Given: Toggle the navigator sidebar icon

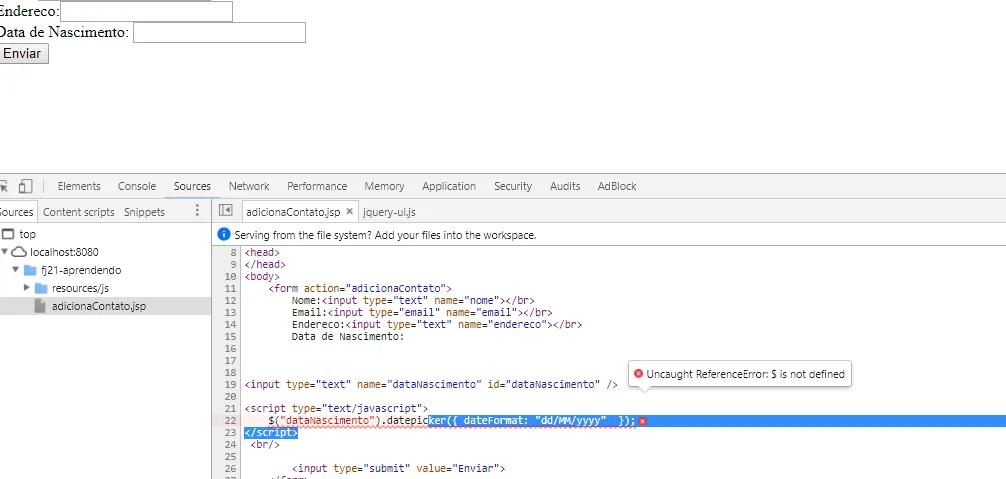Looking at the screenshot, I should [x=226, y=211].
